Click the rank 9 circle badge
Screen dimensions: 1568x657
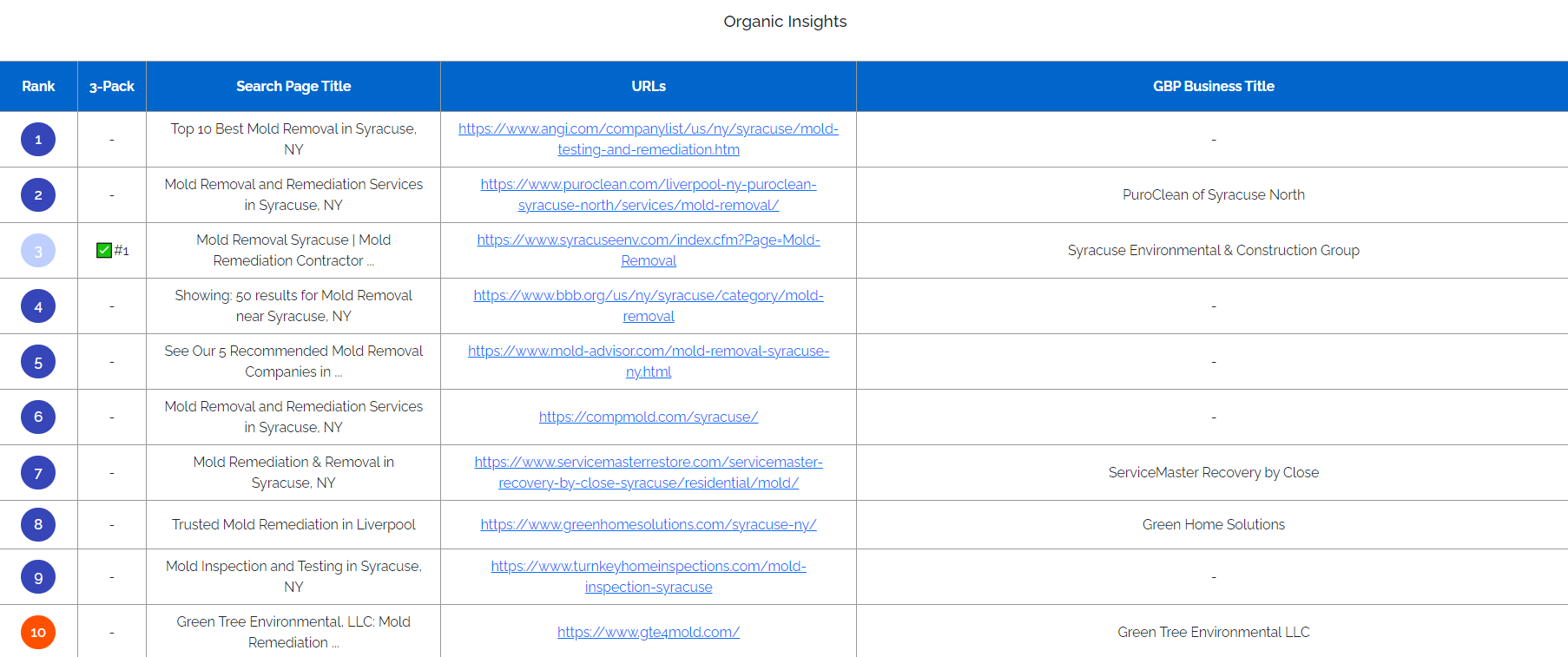(x=38, y=577)
